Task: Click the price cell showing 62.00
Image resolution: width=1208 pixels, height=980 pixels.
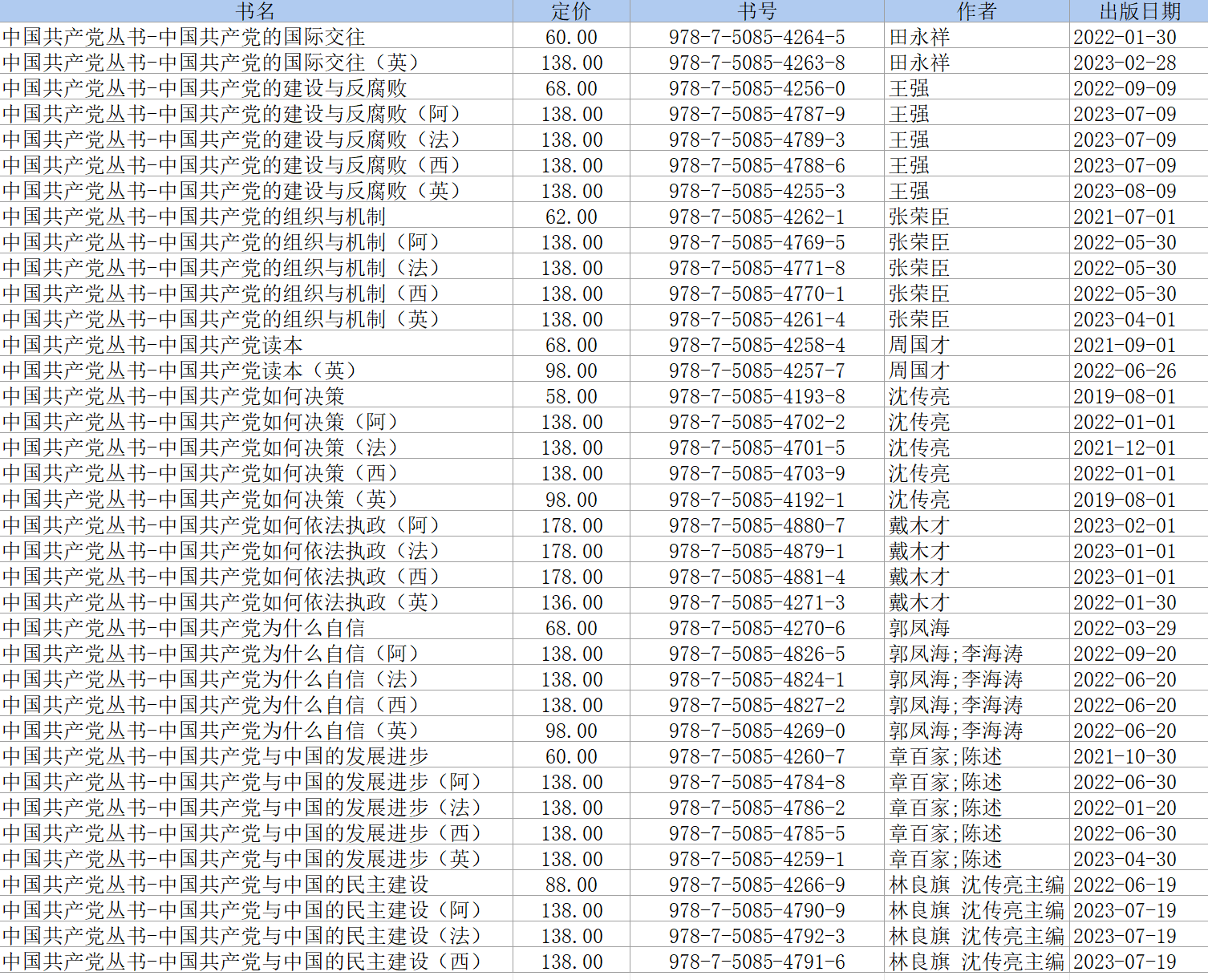Action: click(x=571, y=217)
